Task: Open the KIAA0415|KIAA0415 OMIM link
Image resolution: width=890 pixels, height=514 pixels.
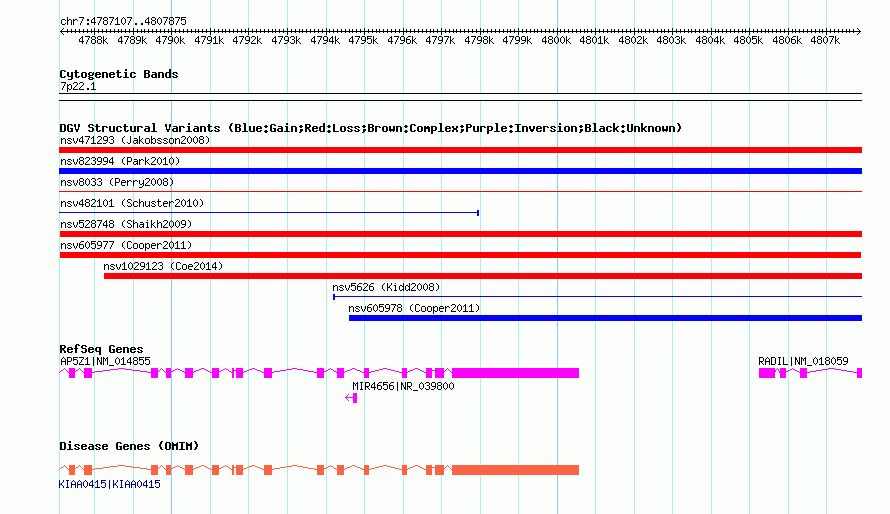Action: (x=110, y=484)
